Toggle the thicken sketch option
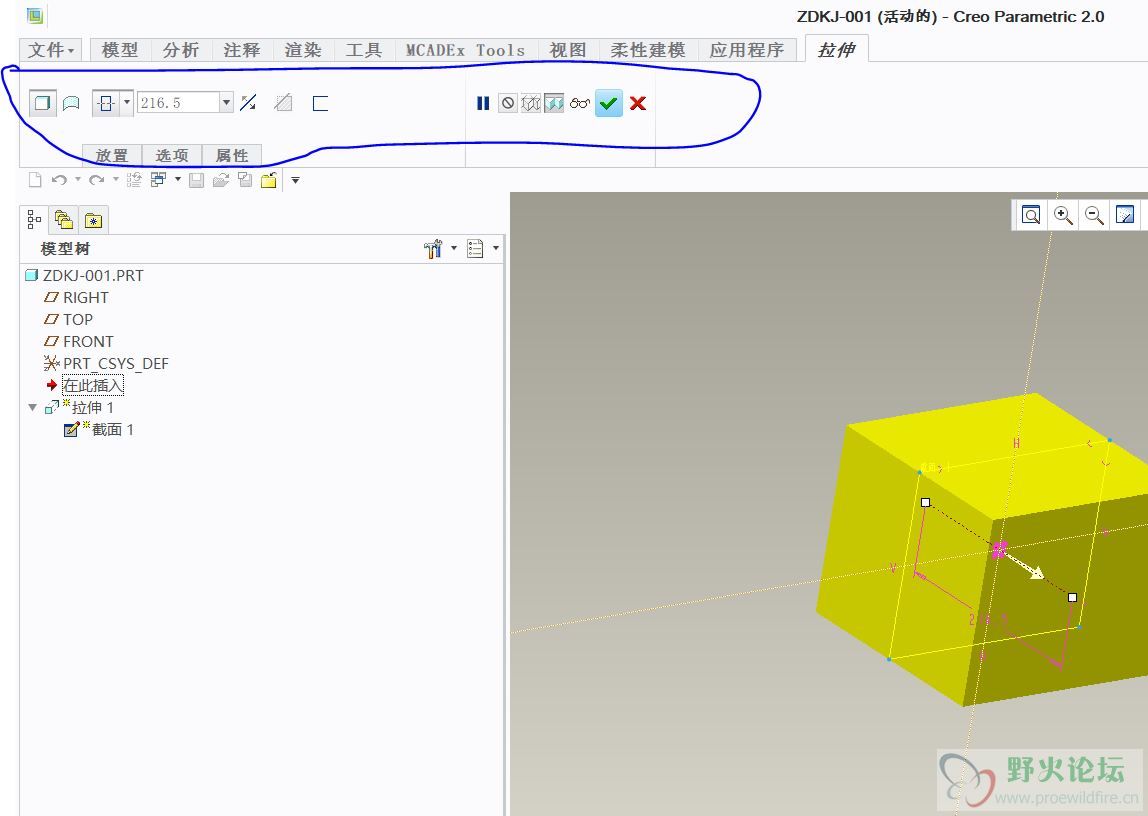 click(x=320, y=103)
